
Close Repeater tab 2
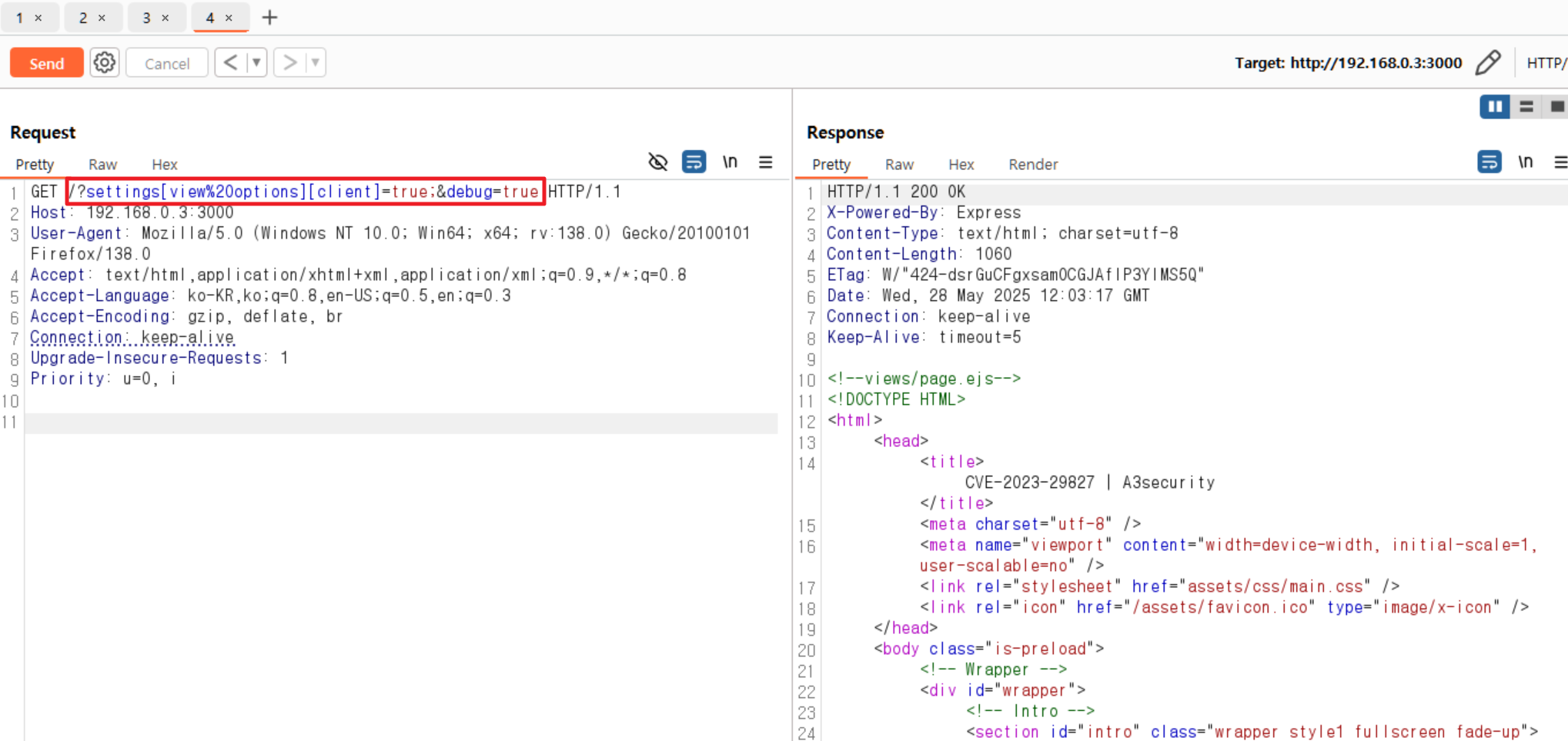click(x=102, y=18)
